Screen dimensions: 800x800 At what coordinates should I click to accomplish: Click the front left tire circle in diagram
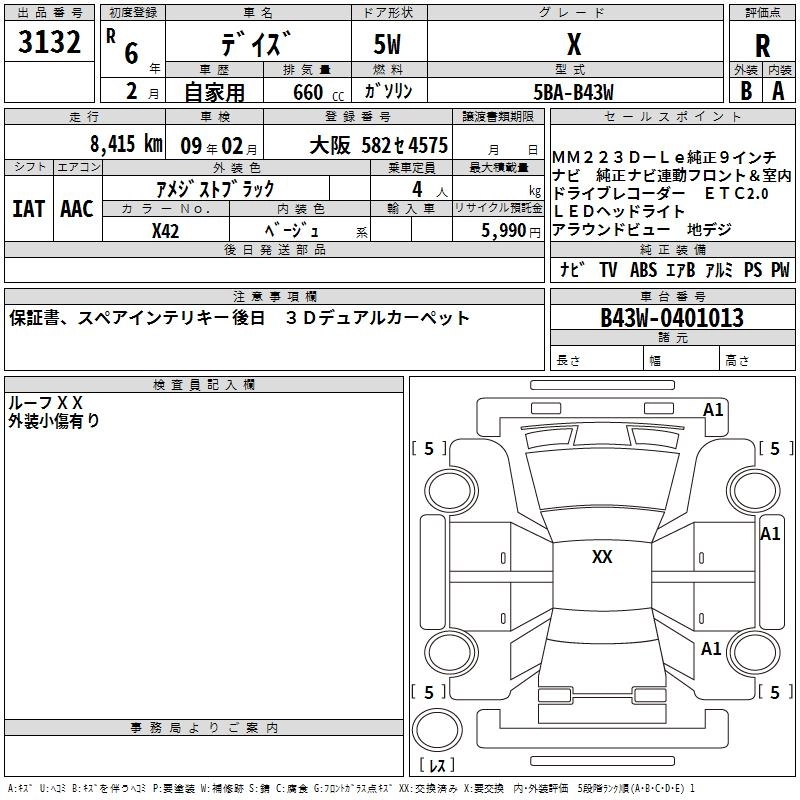(451, 491)
